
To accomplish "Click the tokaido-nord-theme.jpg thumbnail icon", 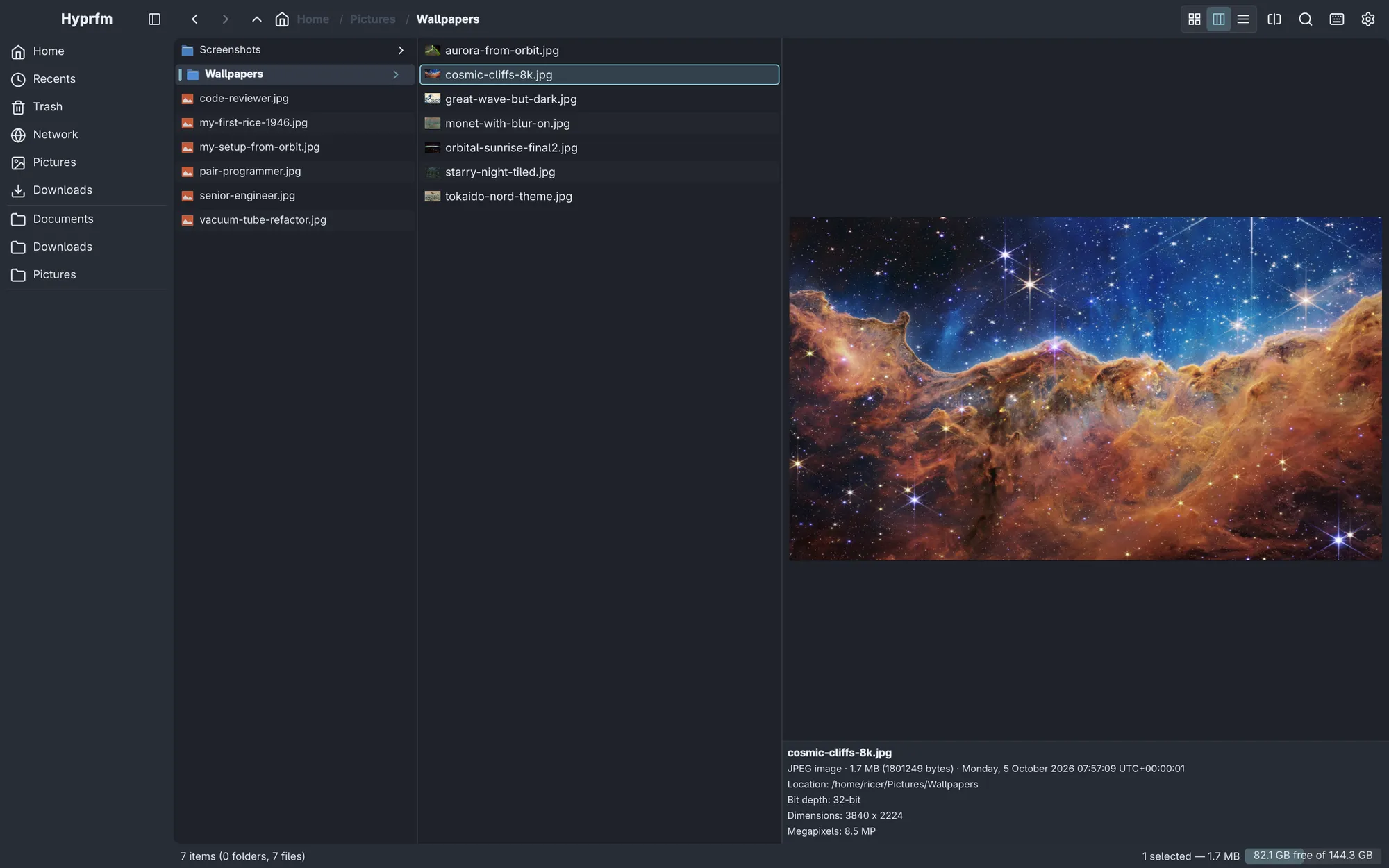I will coord(433,197).
